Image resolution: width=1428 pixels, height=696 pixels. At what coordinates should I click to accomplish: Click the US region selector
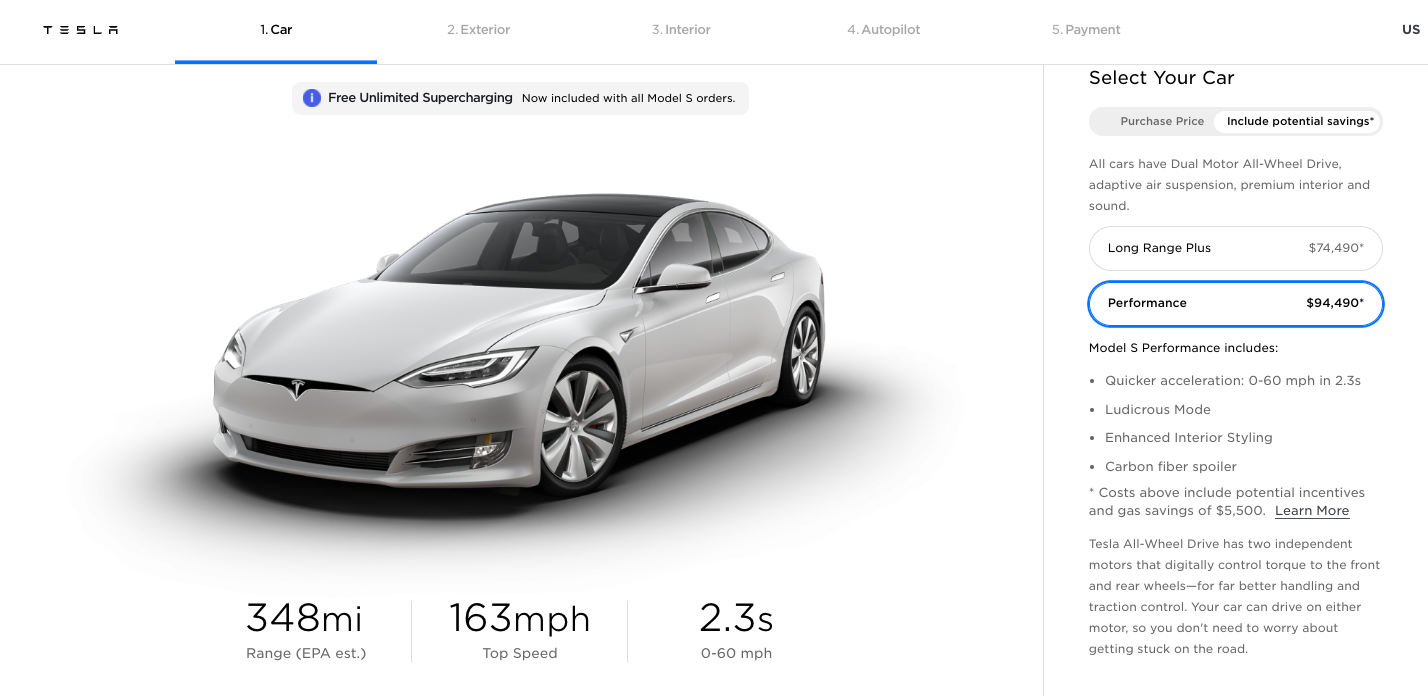click(1410, 30)
